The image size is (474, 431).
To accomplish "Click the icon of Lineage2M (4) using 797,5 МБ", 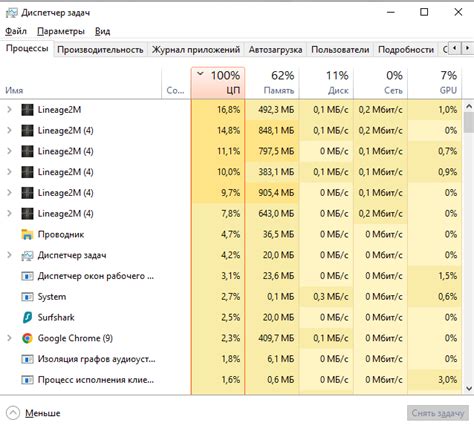I will [x=27, y=151].
